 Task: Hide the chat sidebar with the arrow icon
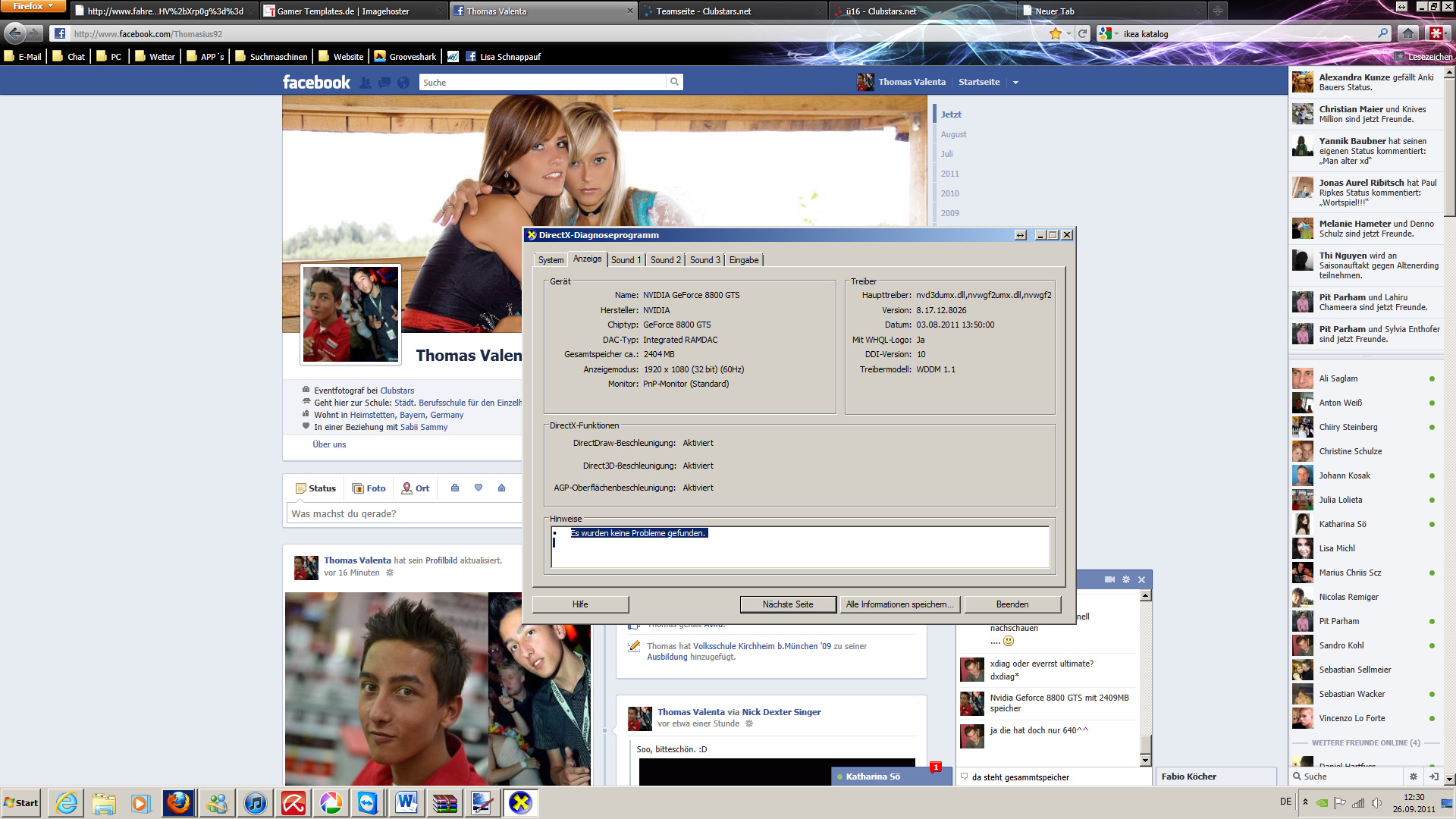click(x=1433, y=777)
